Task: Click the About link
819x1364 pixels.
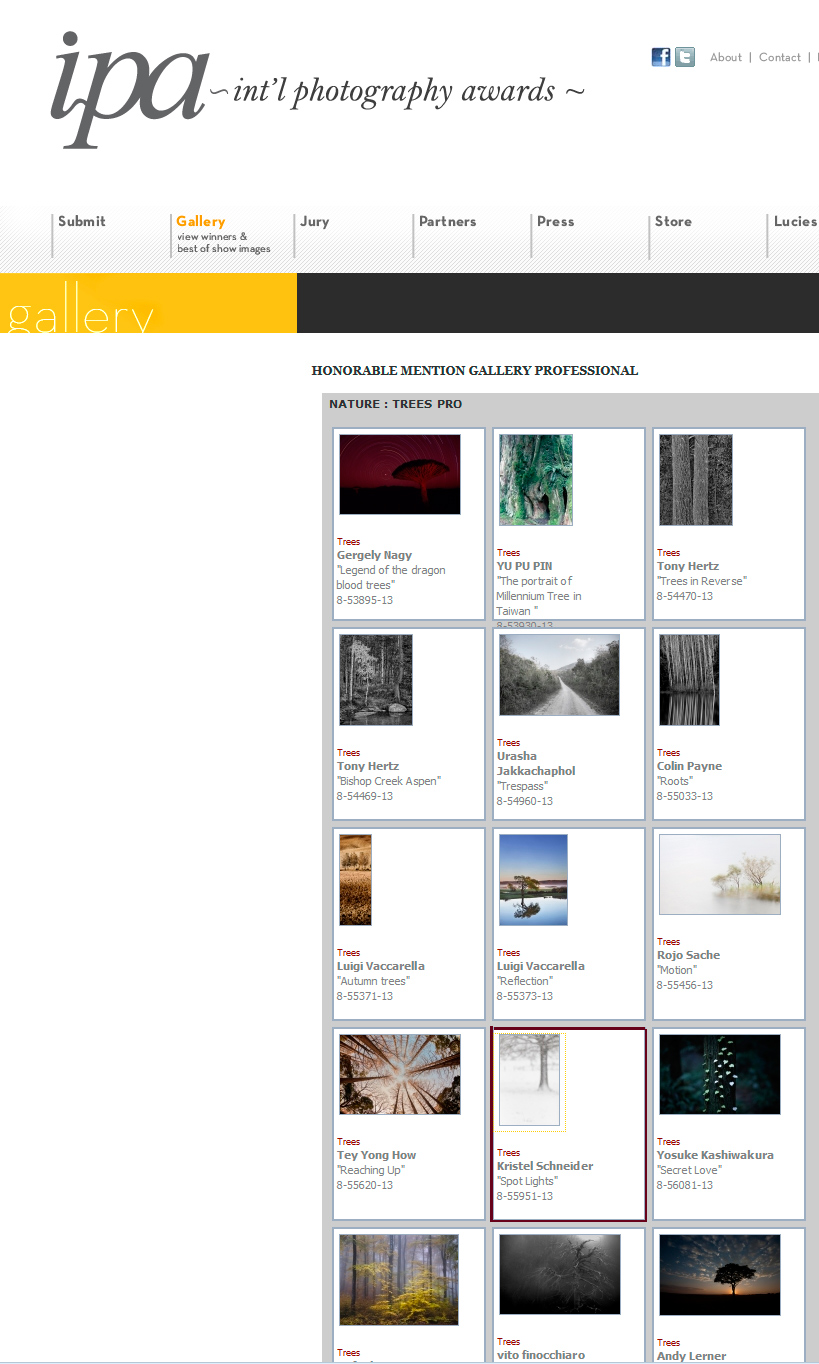Action: pyautogui.click(x=726, y=58)
